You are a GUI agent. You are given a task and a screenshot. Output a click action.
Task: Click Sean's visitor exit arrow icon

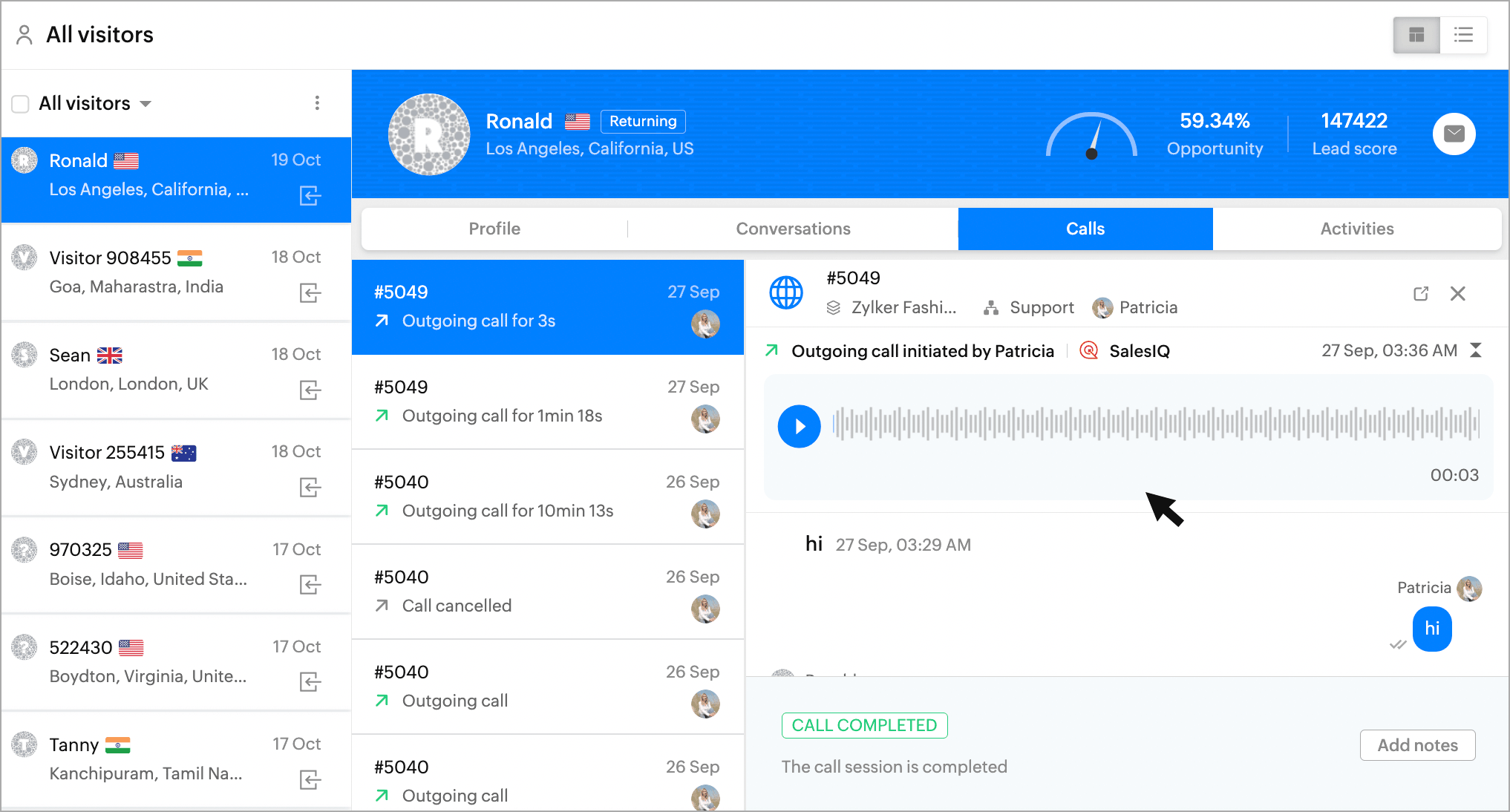pos(310,390)
